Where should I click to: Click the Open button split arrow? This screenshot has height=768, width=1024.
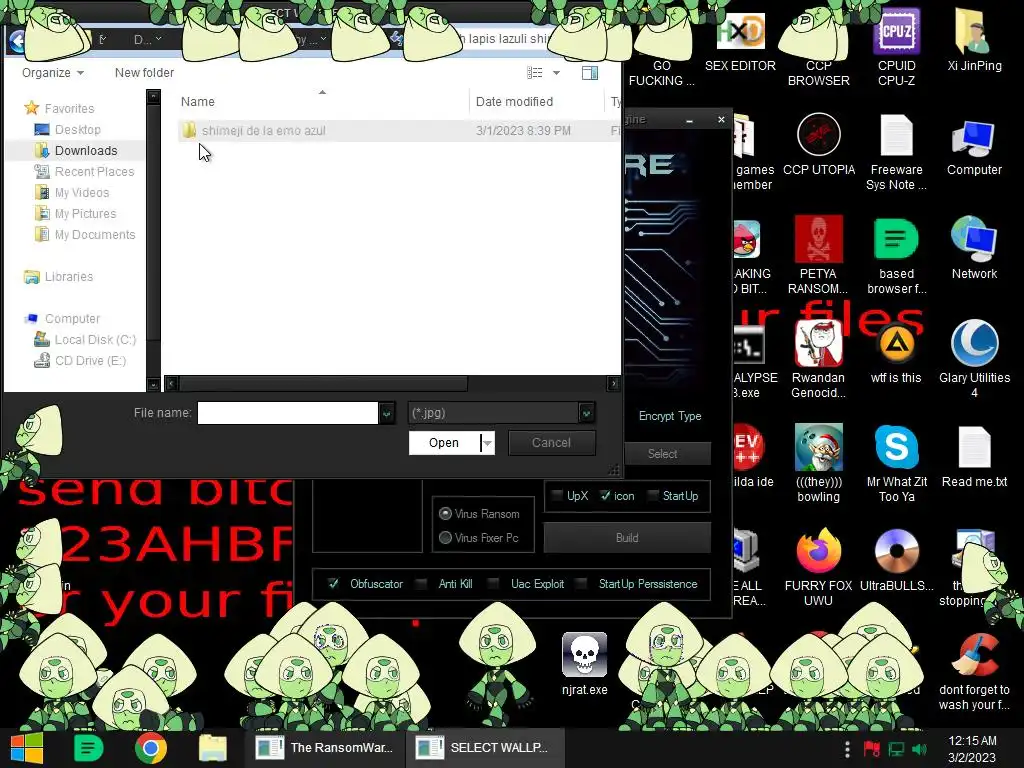tap(487, 443)
